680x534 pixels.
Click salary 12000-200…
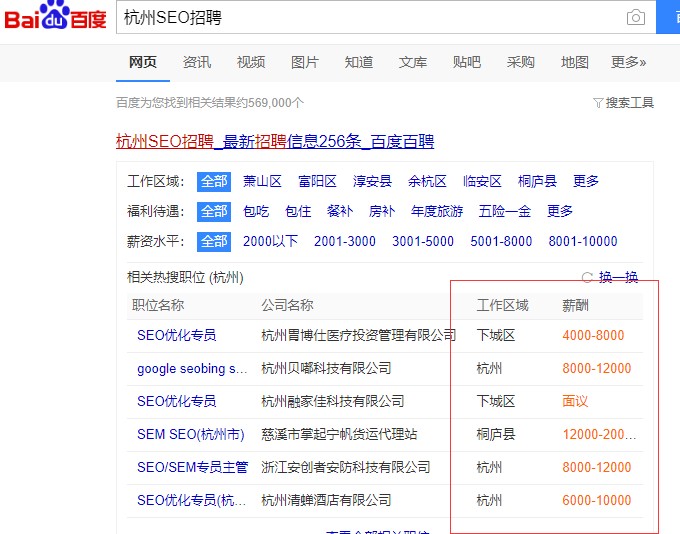599,434
